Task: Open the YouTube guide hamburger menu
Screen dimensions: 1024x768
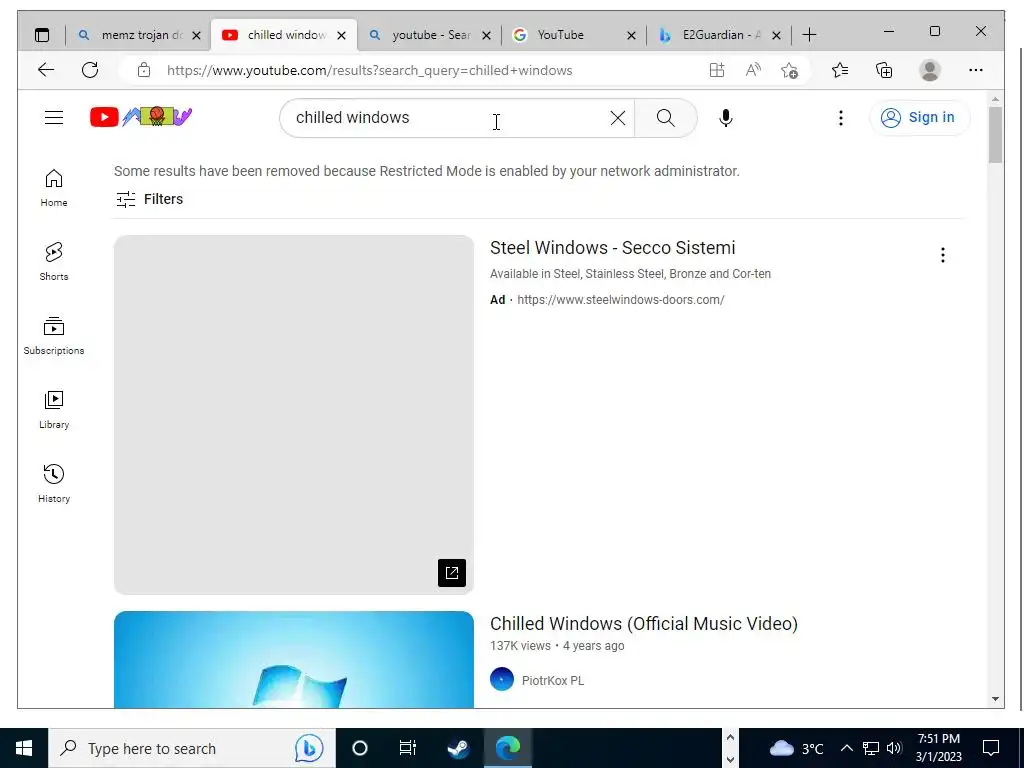Action: click(54, 118)
